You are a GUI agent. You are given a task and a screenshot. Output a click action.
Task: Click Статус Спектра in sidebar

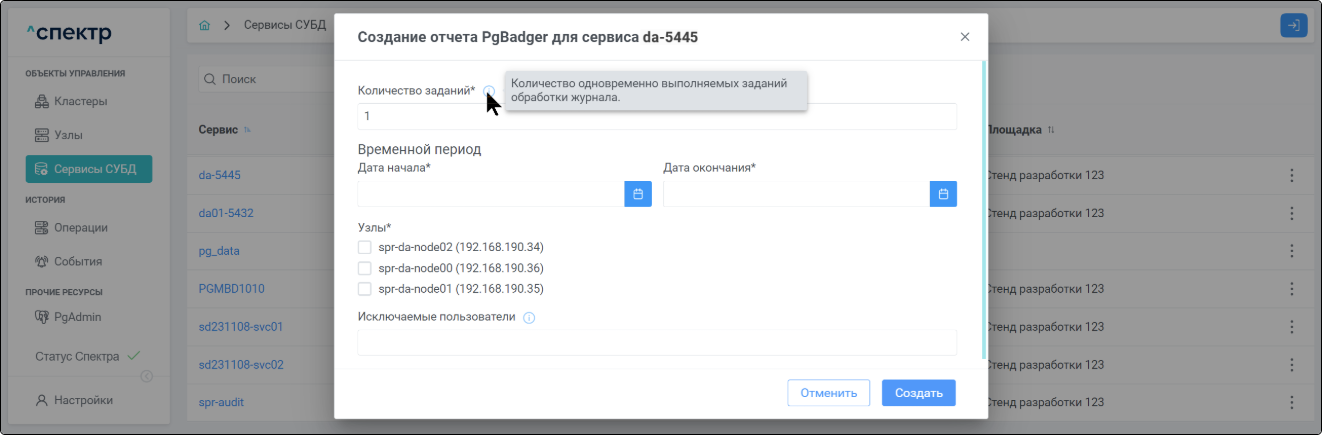[x=88, y=356]
